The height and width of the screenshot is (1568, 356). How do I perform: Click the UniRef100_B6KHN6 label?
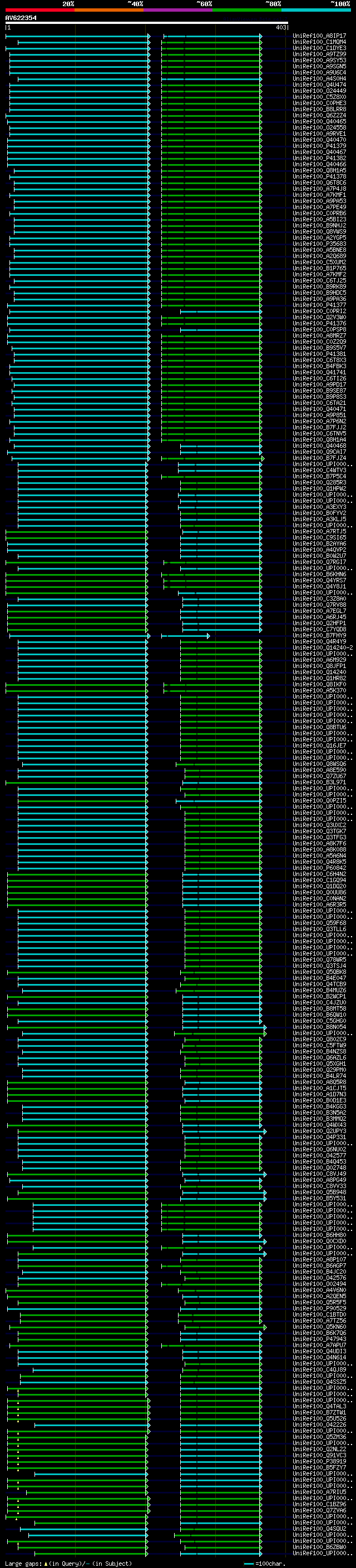319,574
